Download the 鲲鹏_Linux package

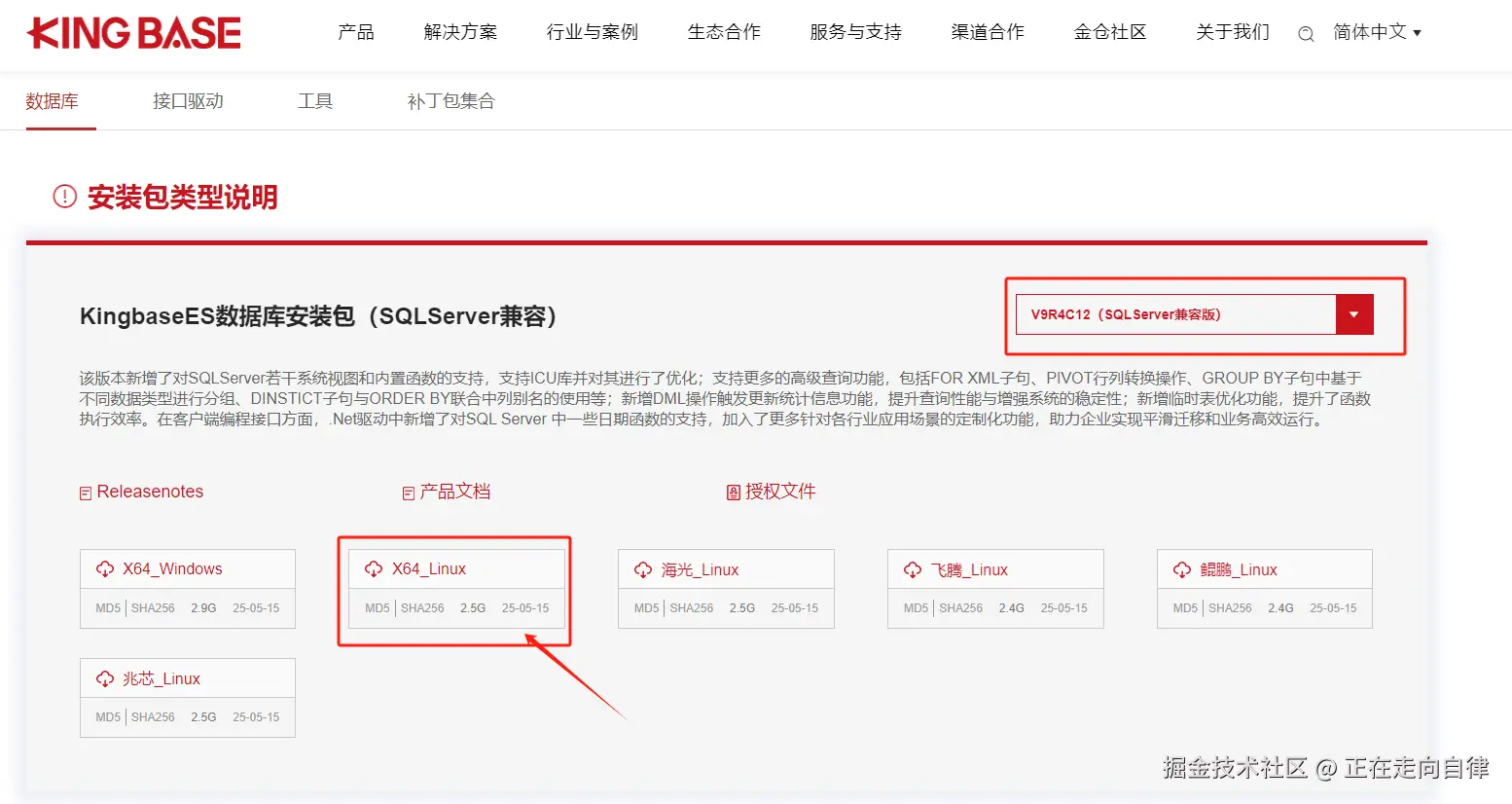coord(1239,570)
